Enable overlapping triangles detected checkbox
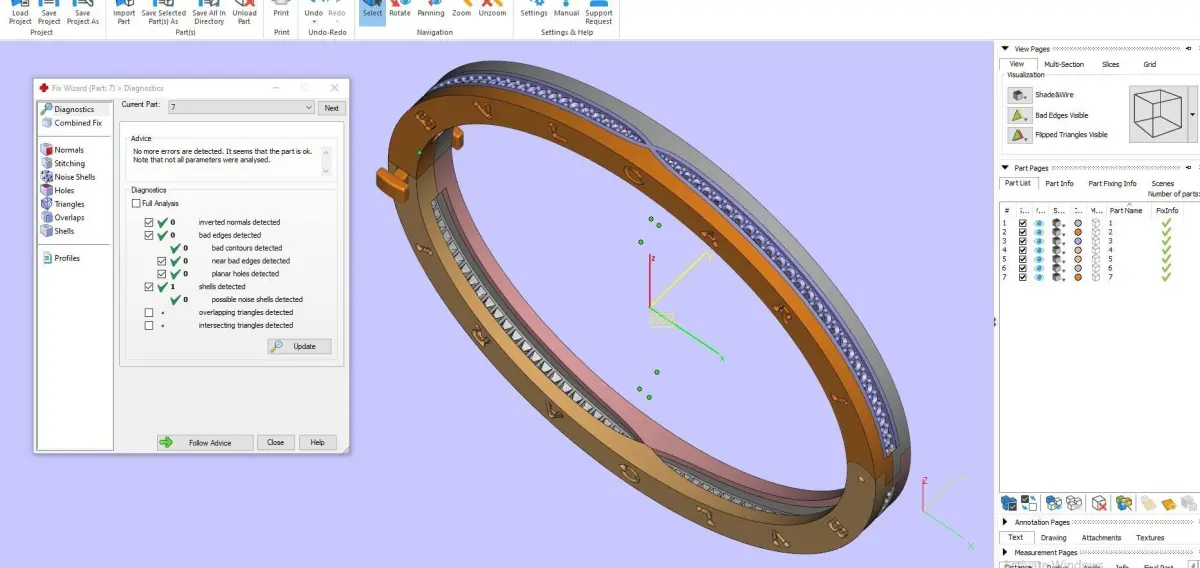Image resolution: width=1200 pixels, height=568 pixels. (x=149, y=313)
